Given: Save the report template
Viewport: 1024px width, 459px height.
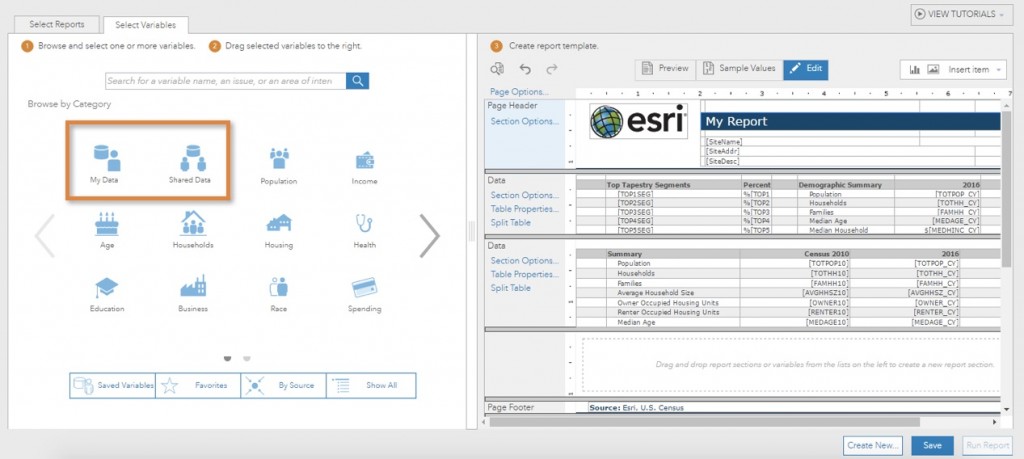Looking at the screenshot, I should coord(933,445).
